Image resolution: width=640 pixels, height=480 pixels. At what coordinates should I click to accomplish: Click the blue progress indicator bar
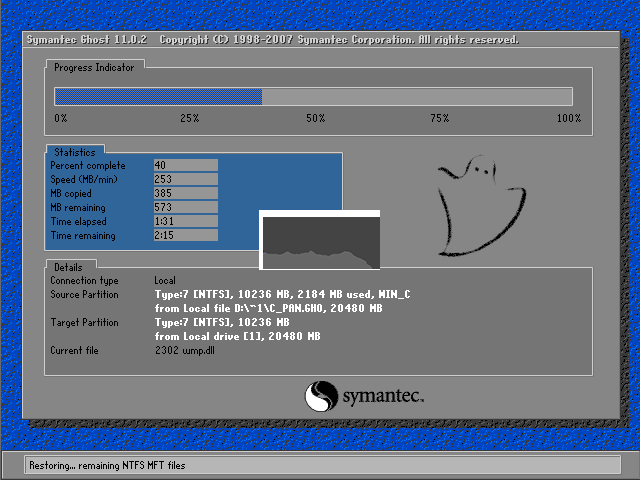pos(158,97)
